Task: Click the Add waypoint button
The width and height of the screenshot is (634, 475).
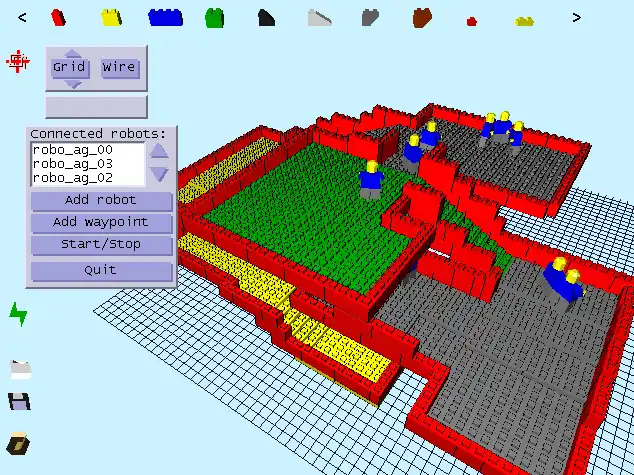Action: coord(101,223)
